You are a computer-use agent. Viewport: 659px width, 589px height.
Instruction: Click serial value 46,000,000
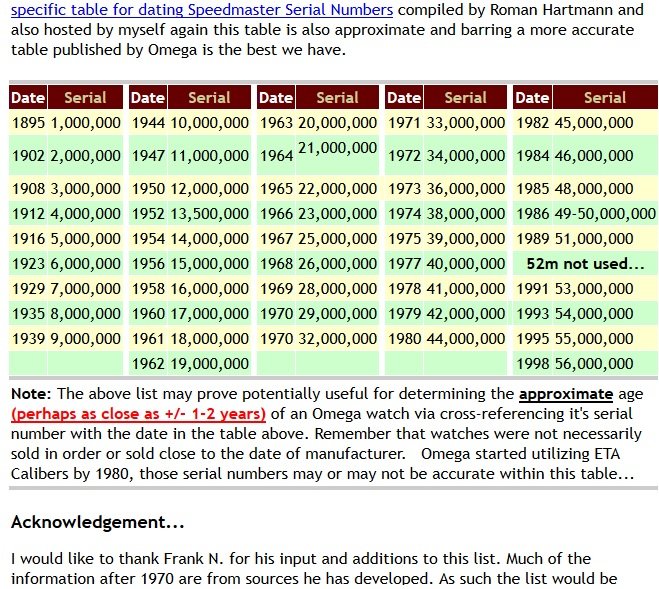click(605, 156)
